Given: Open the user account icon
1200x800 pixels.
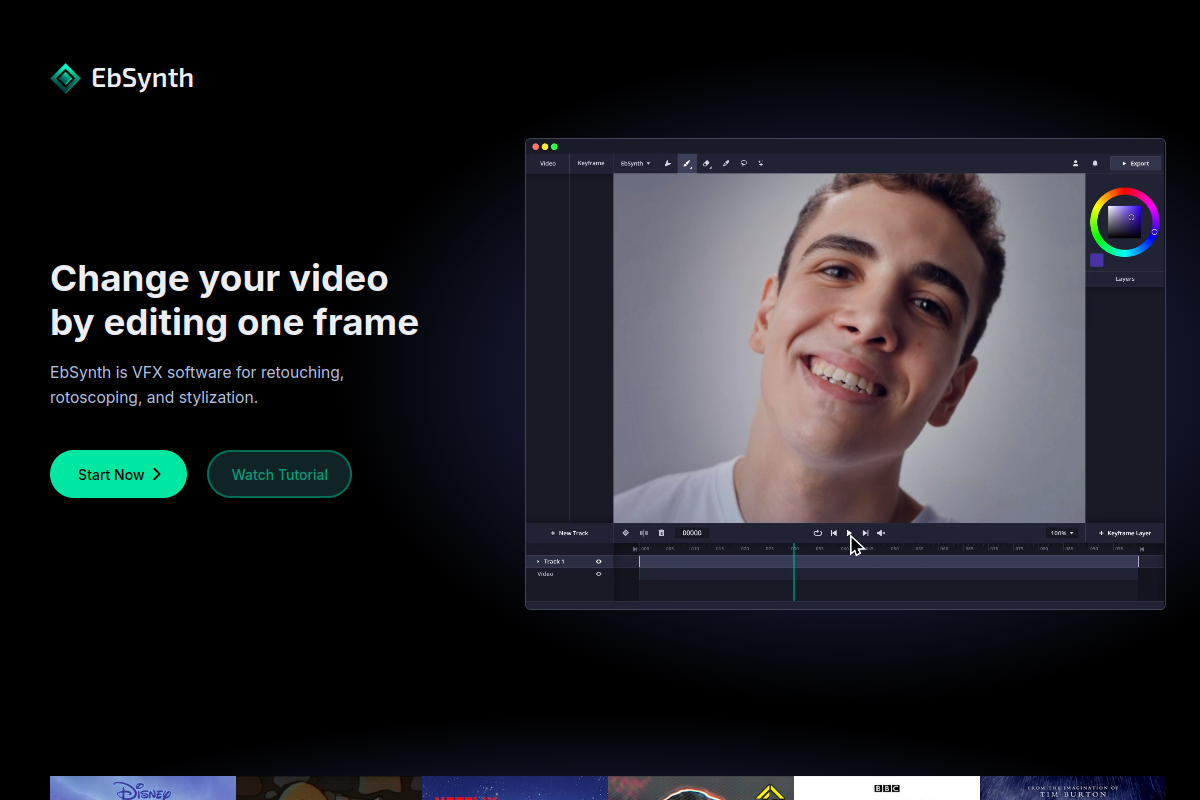Looking at the screenshot, I should click(1076, 163).
